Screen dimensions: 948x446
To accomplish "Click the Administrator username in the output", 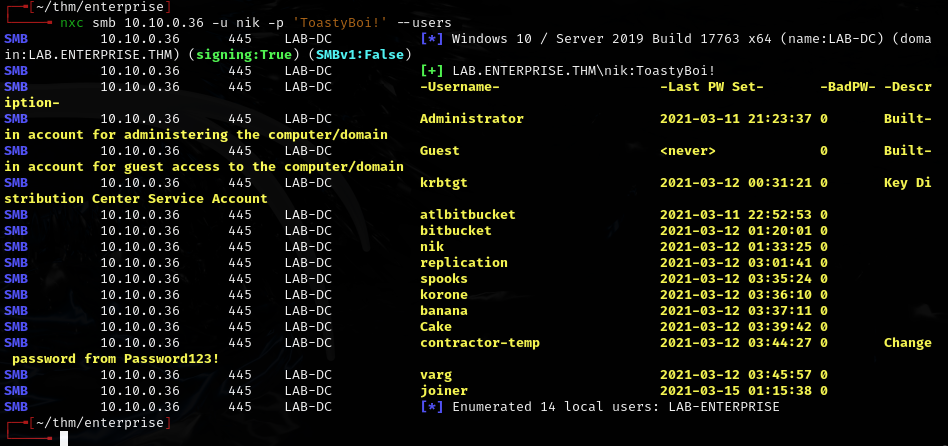I will coord(471,118).
